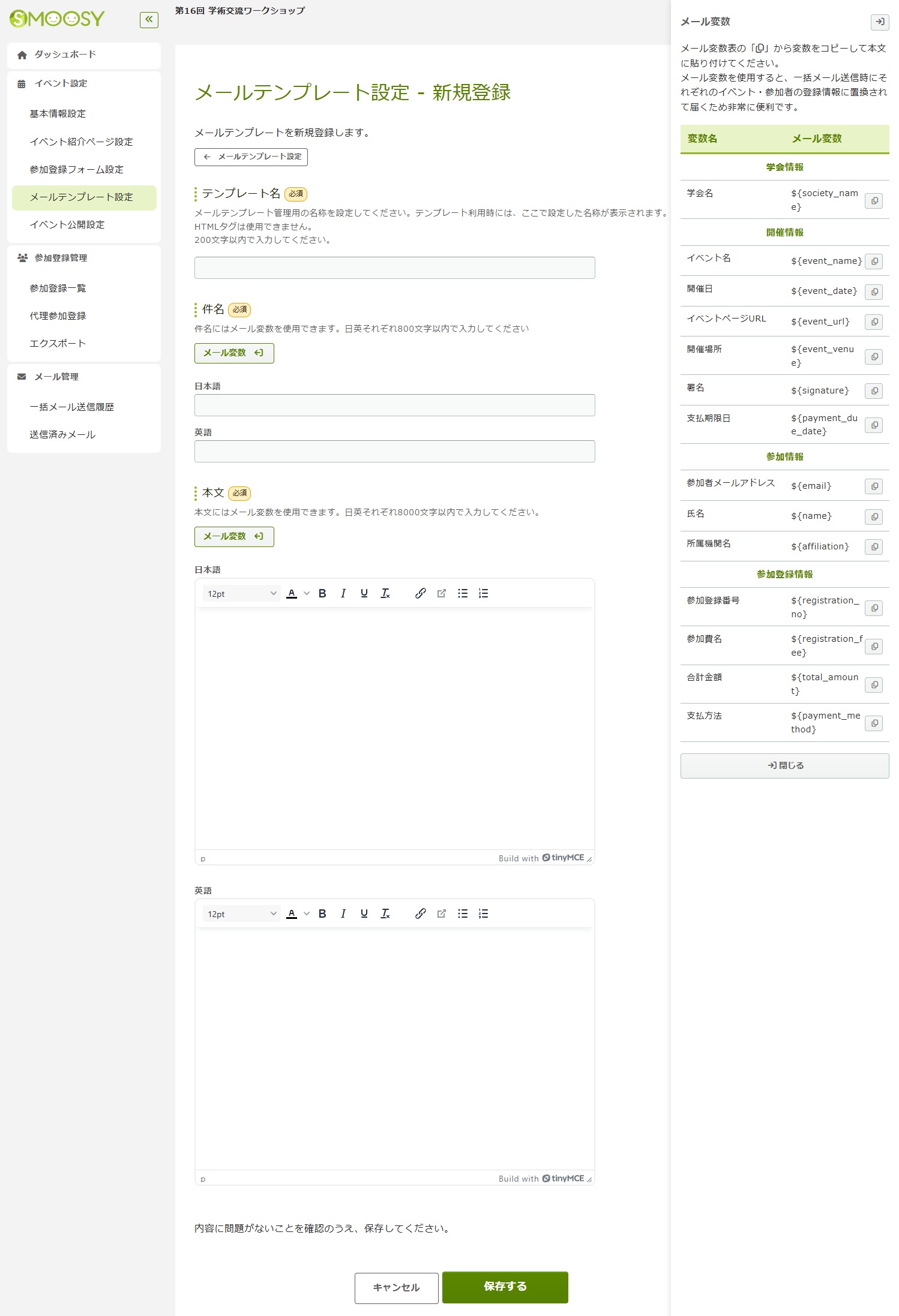Screen dimensions: 899x1316
Task: Click the insert link icon in Japanese body editor
Action: click(x=420, y=593)
